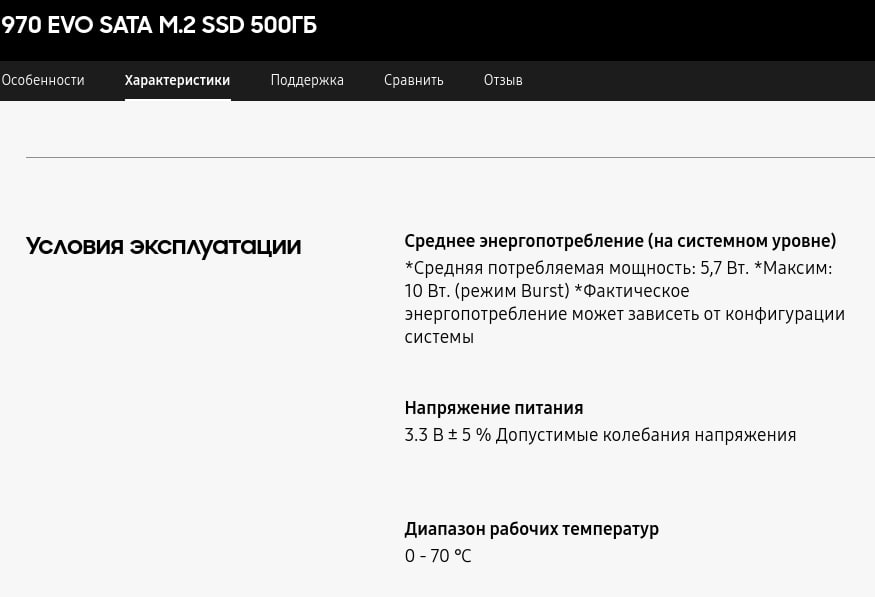This screenshot has height=597, width=875.
Task: Click the 3.3 В ± 5 % voltage value
Action: (600, 435)
